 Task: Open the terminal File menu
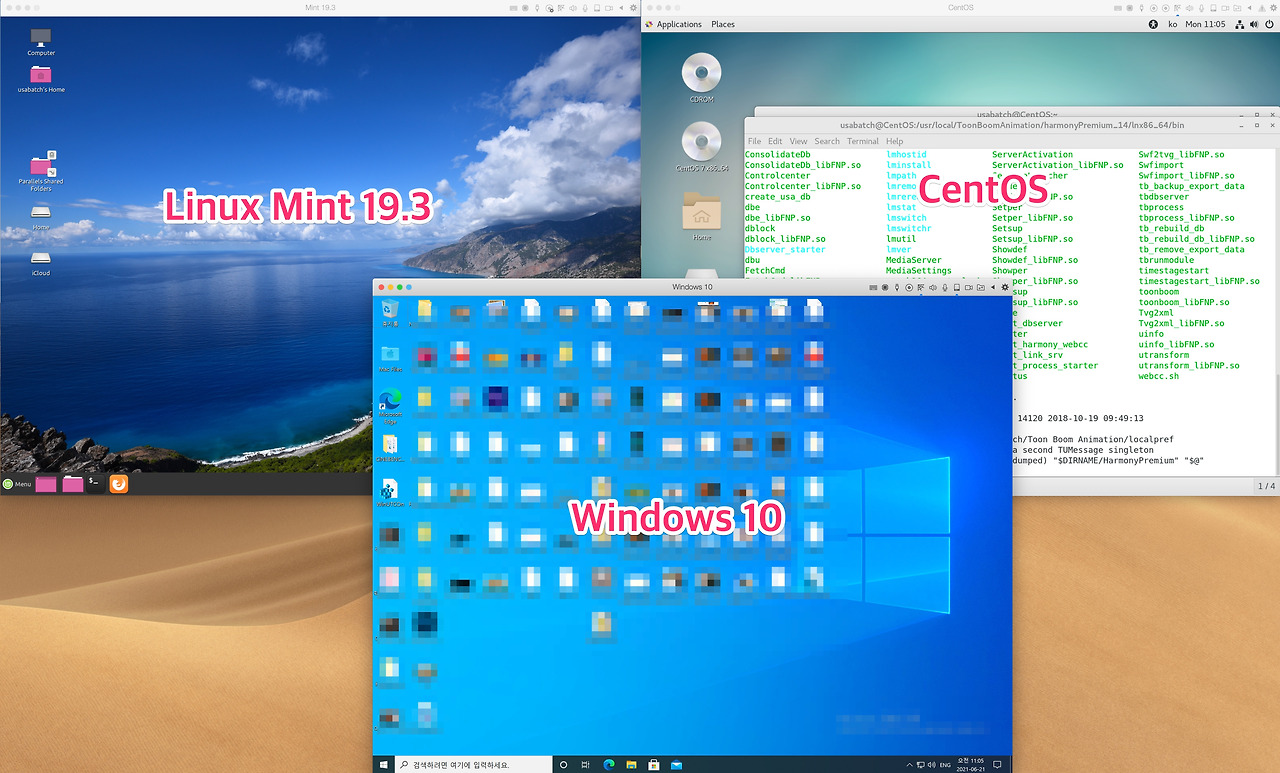(x=754, y=141)
